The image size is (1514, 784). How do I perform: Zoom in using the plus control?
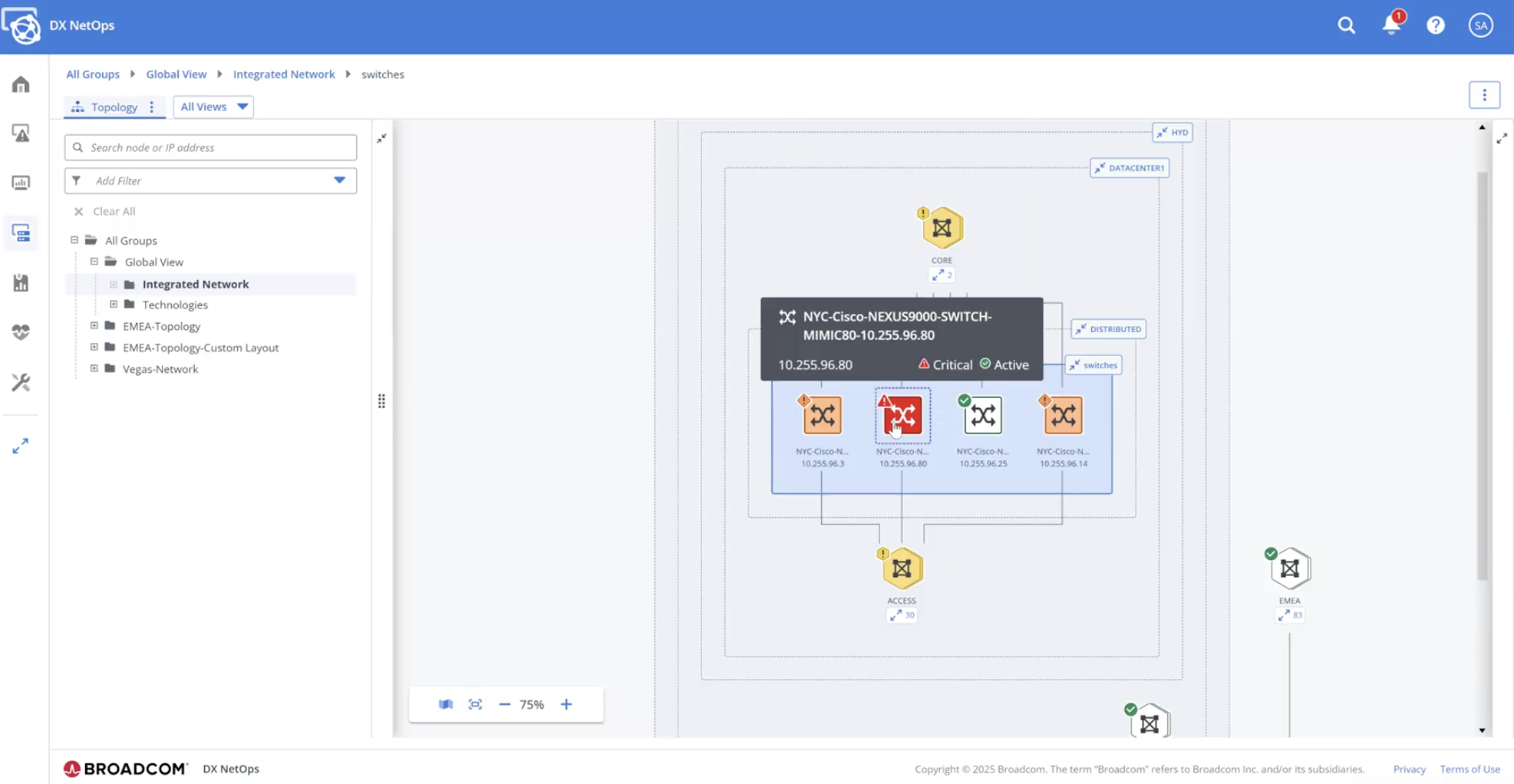click(566, 703)
